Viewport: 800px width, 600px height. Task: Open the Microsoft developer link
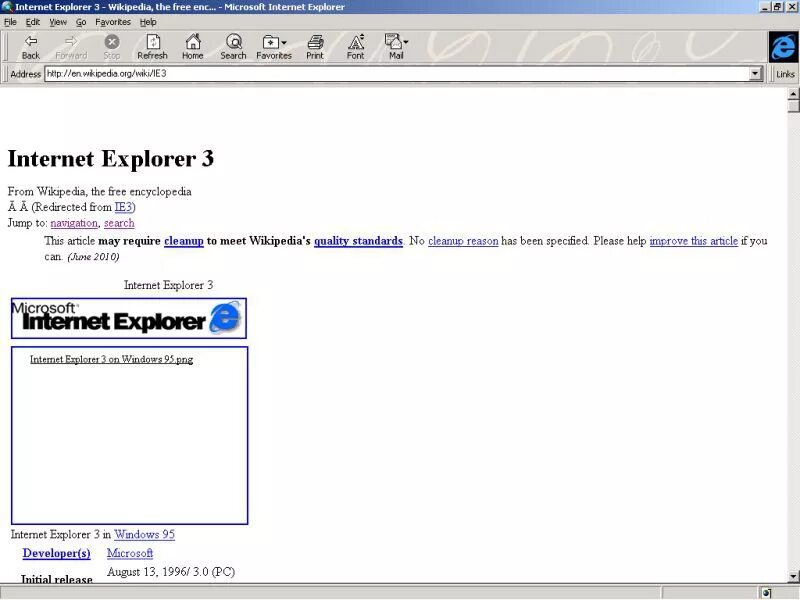[130, 553]
